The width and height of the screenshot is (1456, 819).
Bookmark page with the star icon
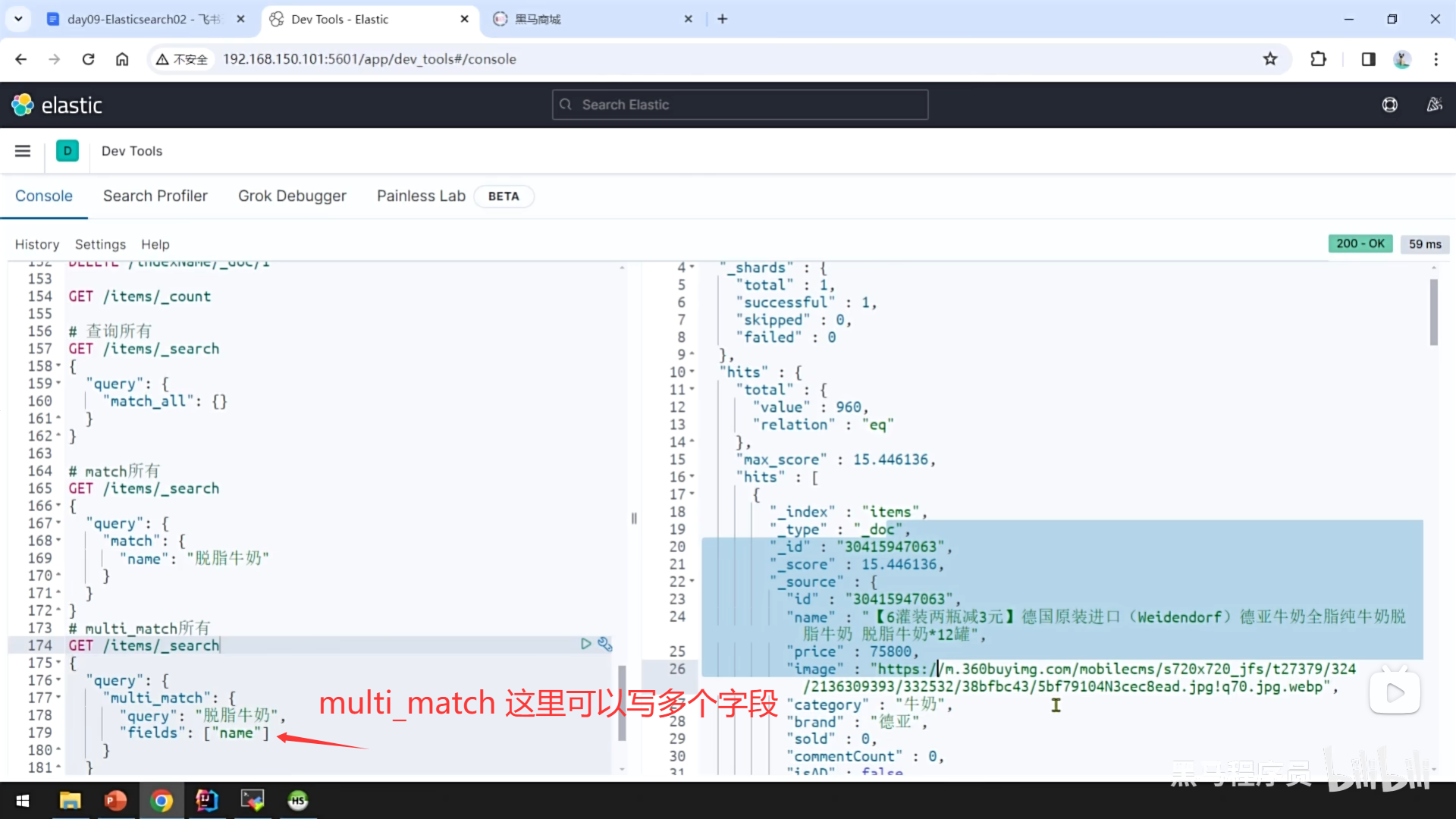(x=1270, y=59)
